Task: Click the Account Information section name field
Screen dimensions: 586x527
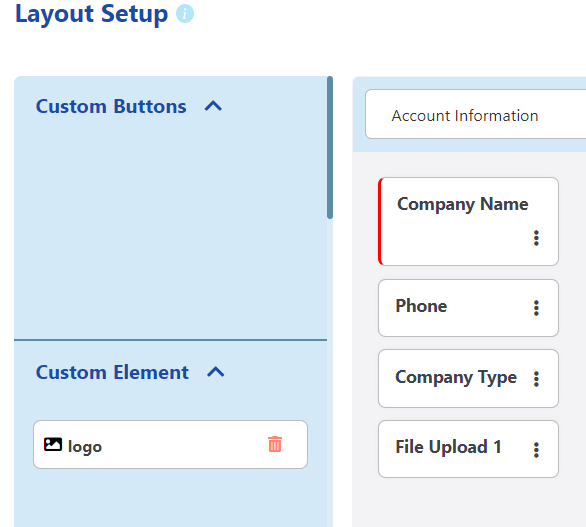Action: point(475,114)
